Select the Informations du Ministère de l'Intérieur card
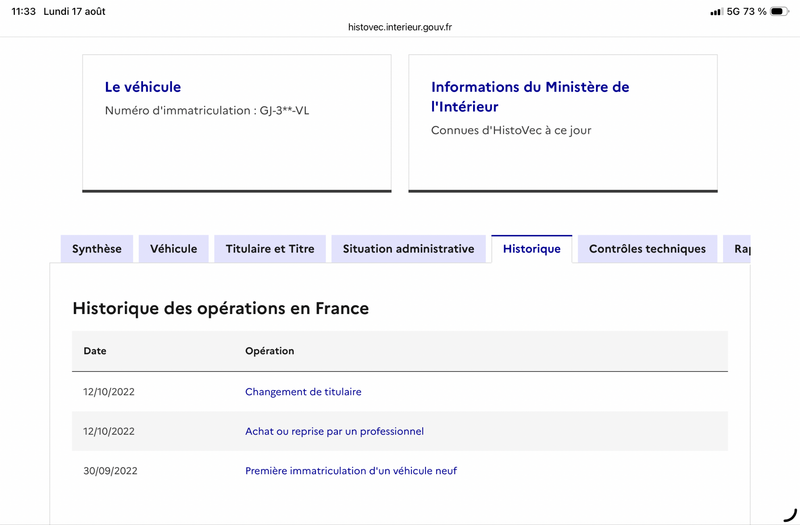 [563, 123]
